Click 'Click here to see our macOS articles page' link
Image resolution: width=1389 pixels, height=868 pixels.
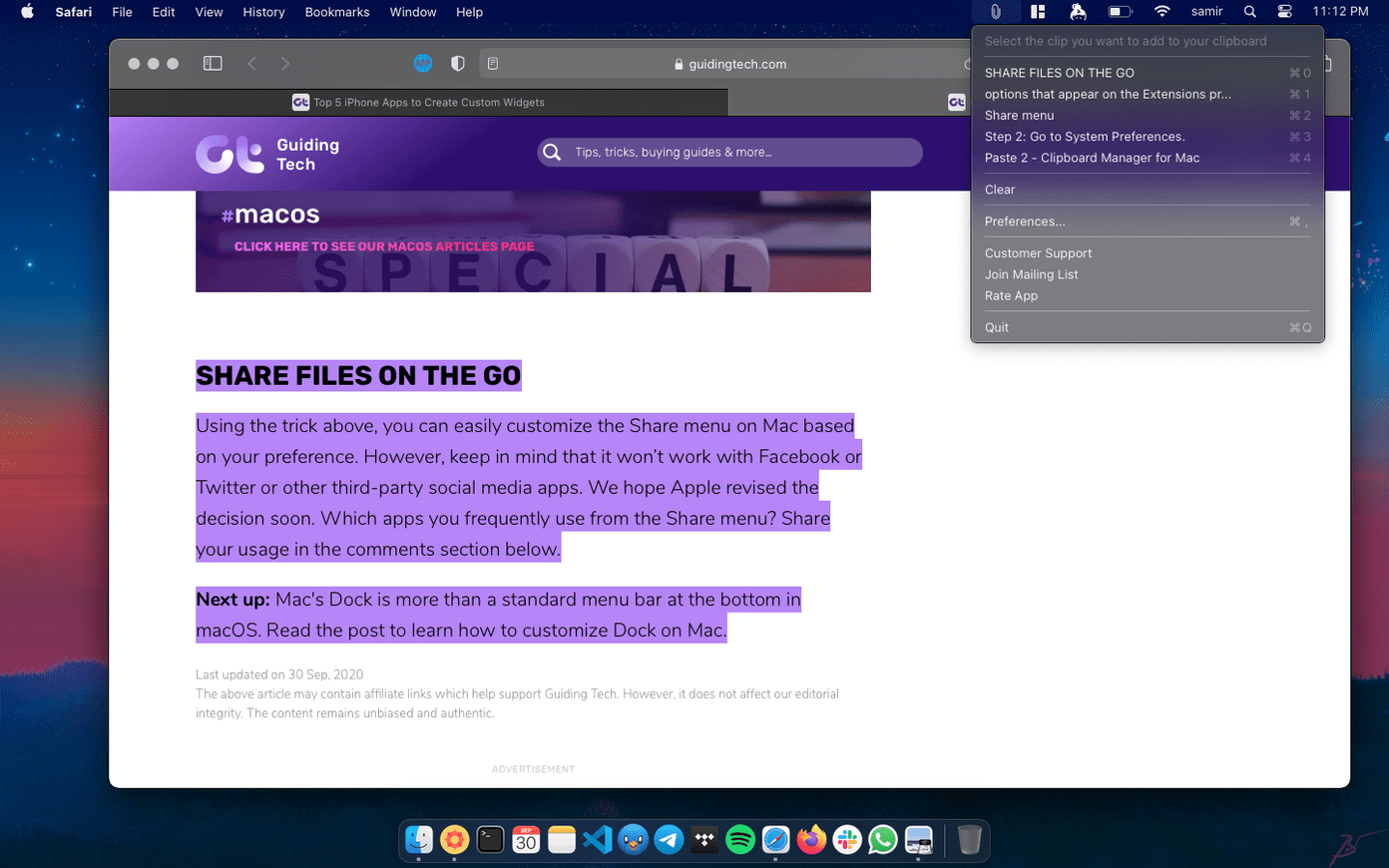[x=384, y=246]
